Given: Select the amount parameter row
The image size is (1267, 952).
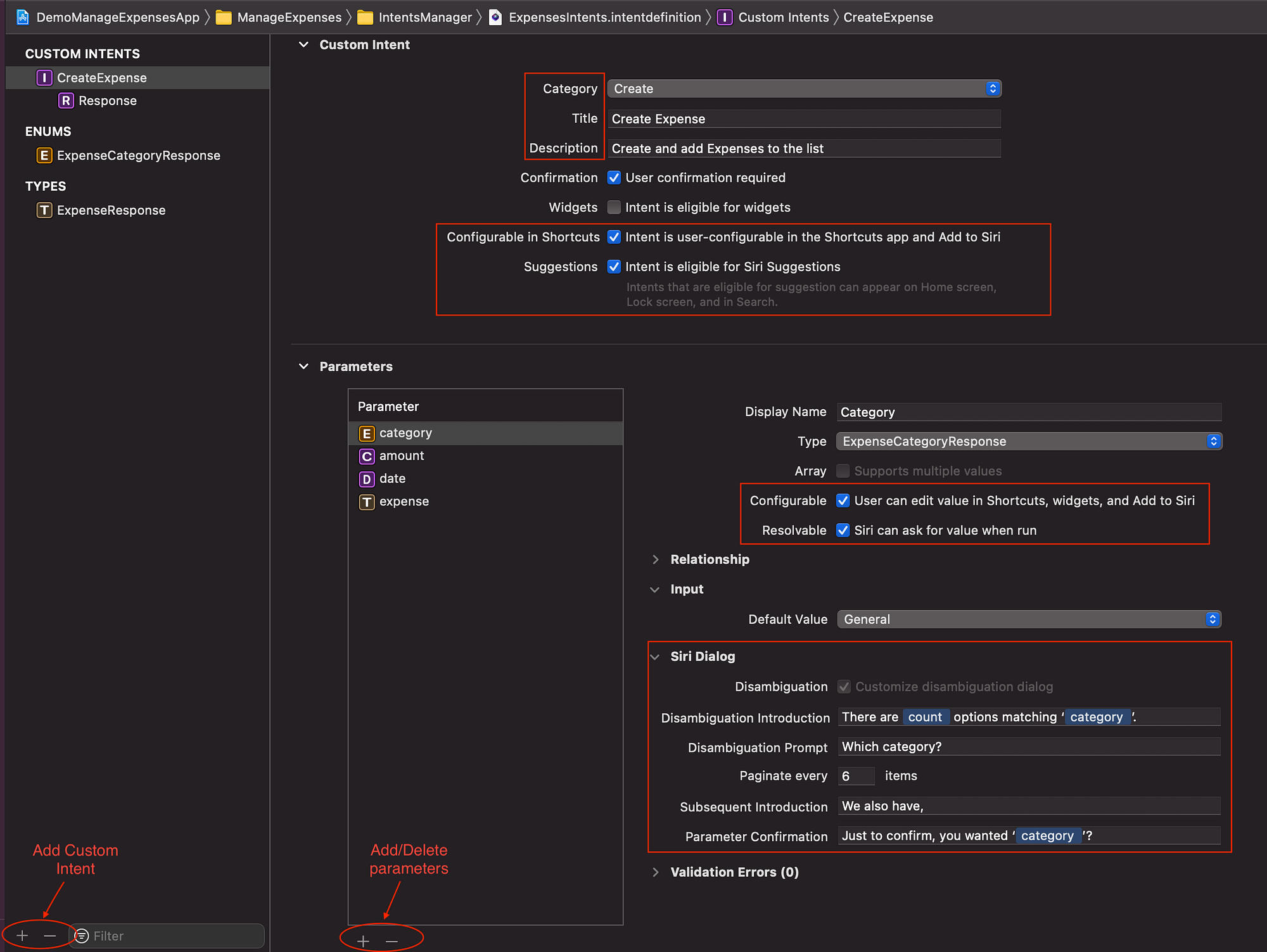Looking at the screenshot, I should 402,456.
